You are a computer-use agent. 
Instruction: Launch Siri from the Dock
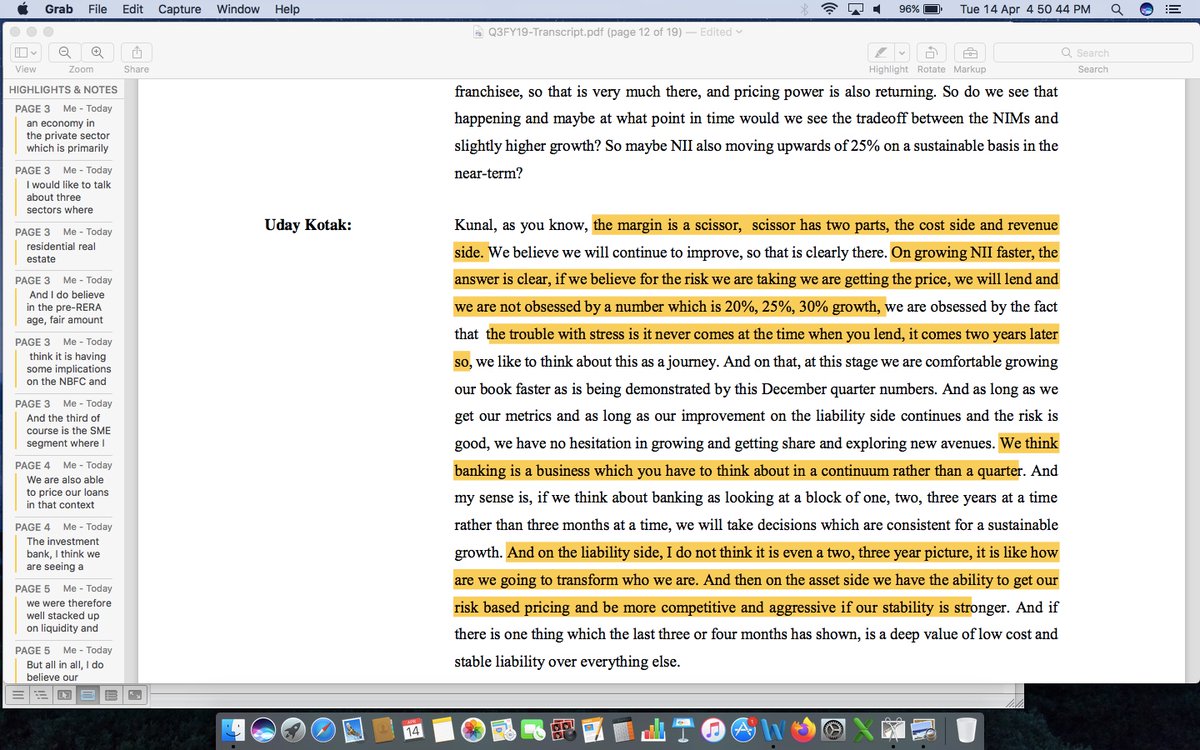pos(264,730)
